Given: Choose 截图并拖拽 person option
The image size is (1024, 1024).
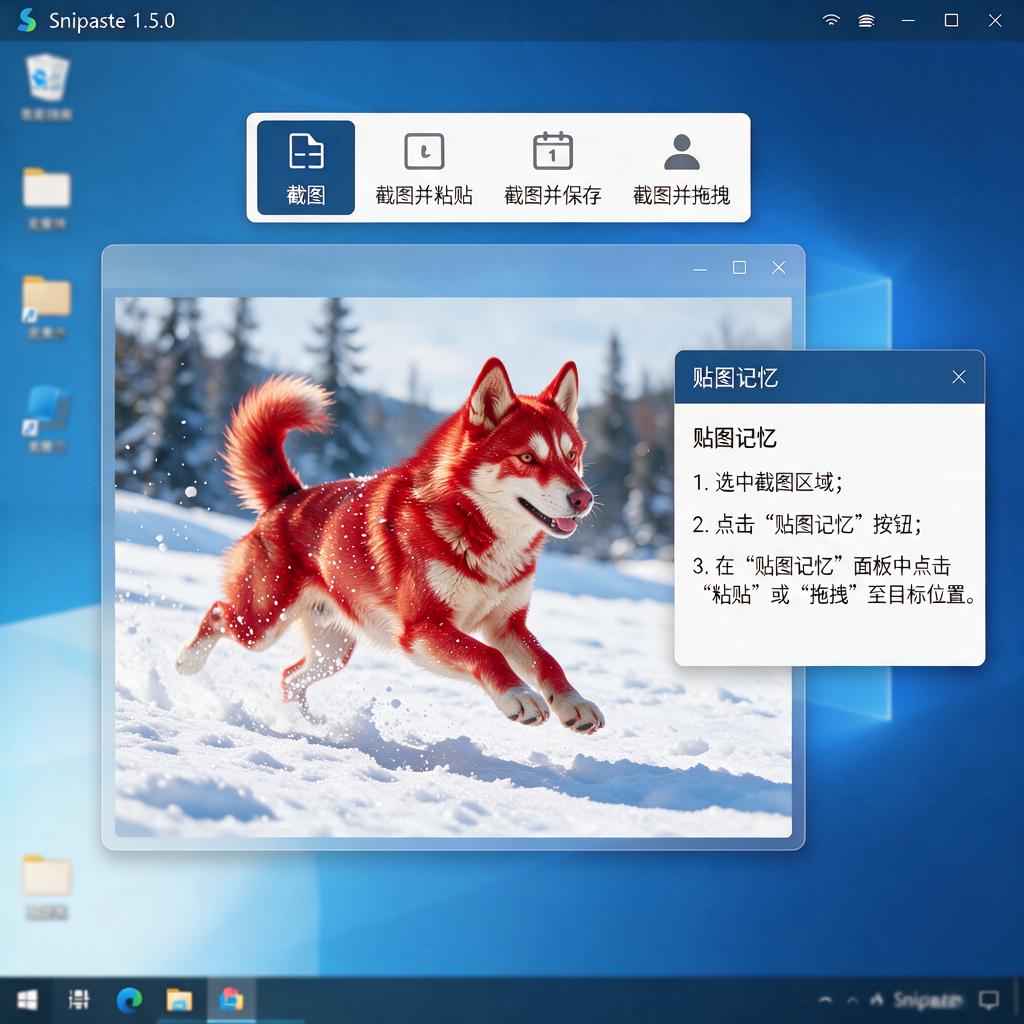Looking at the screenshot, I should 681,168.
